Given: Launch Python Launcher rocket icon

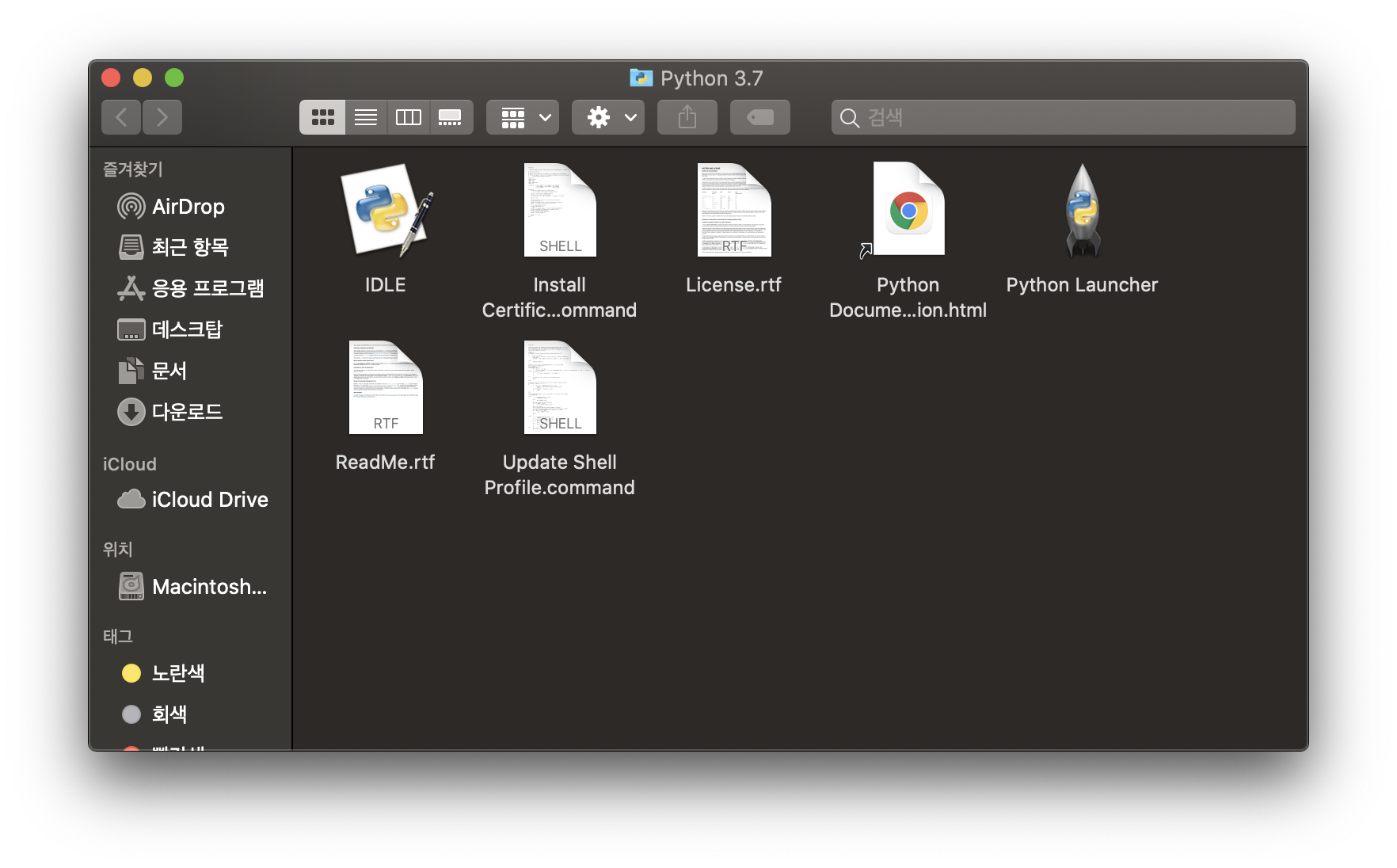Looking at the screenshot, I should click(1083, 210).
